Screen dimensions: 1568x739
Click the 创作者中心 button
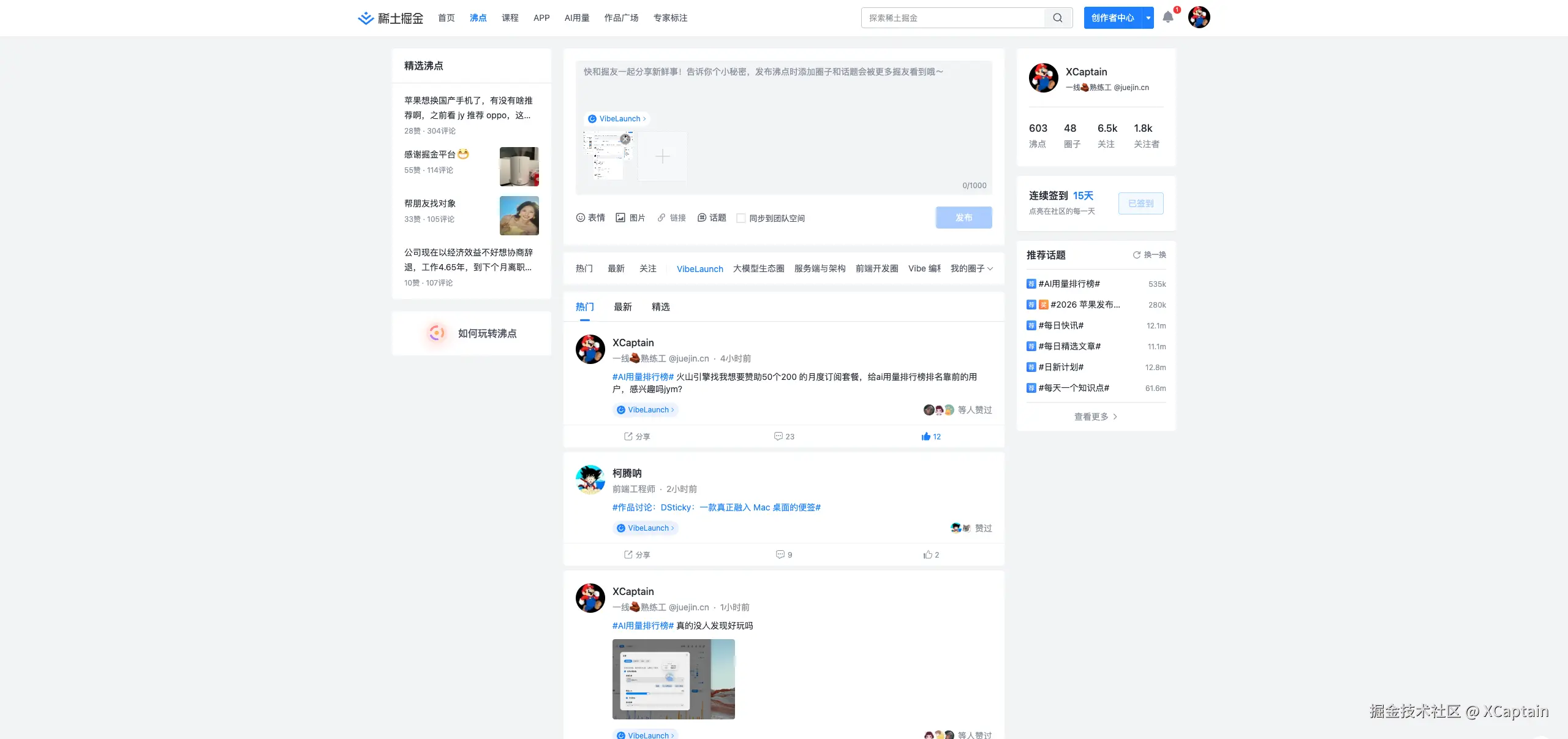(x=1113, y=18)
